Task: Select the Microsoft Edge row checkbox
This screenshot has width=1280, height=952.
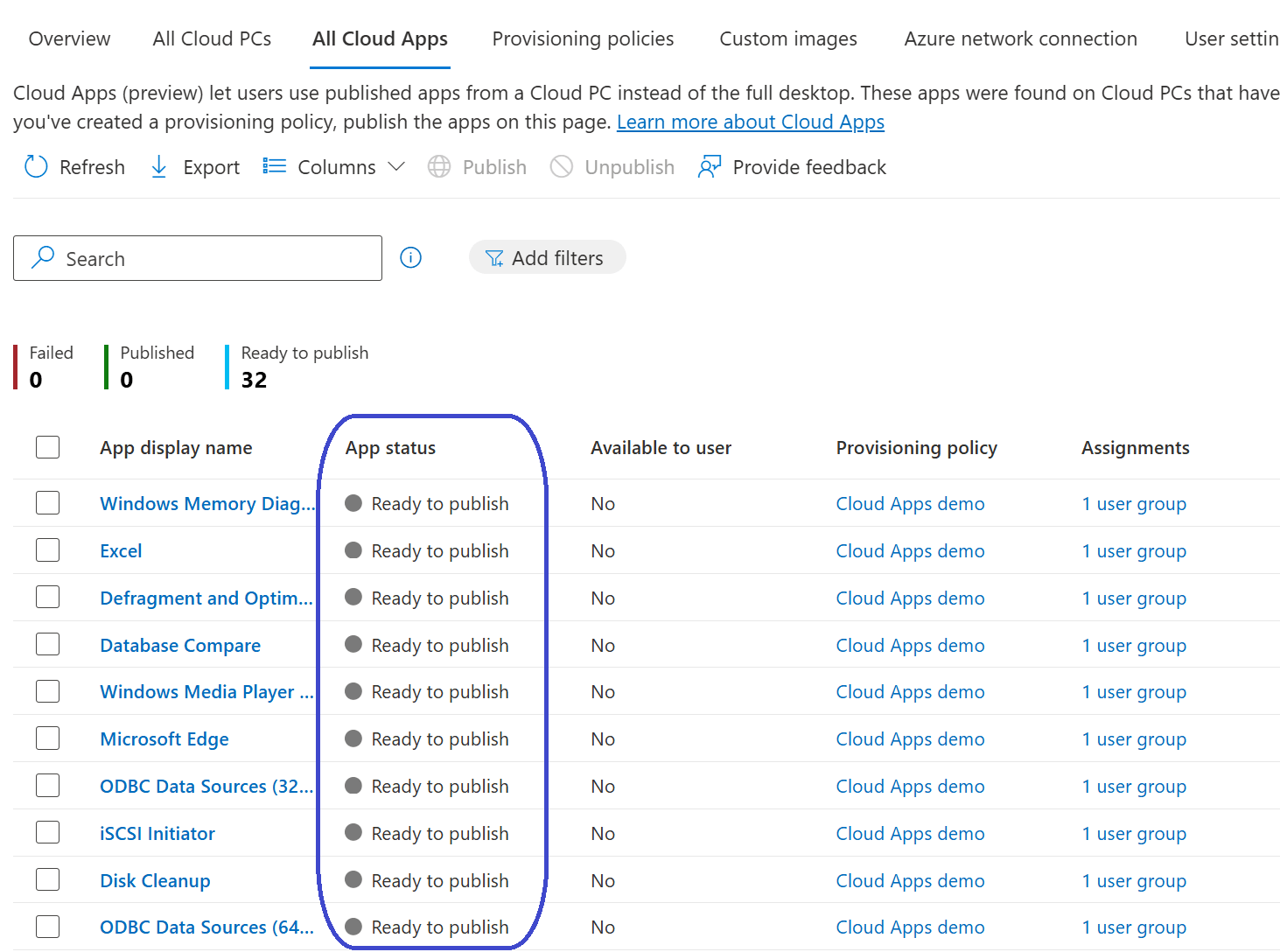Action: (48, 738)
